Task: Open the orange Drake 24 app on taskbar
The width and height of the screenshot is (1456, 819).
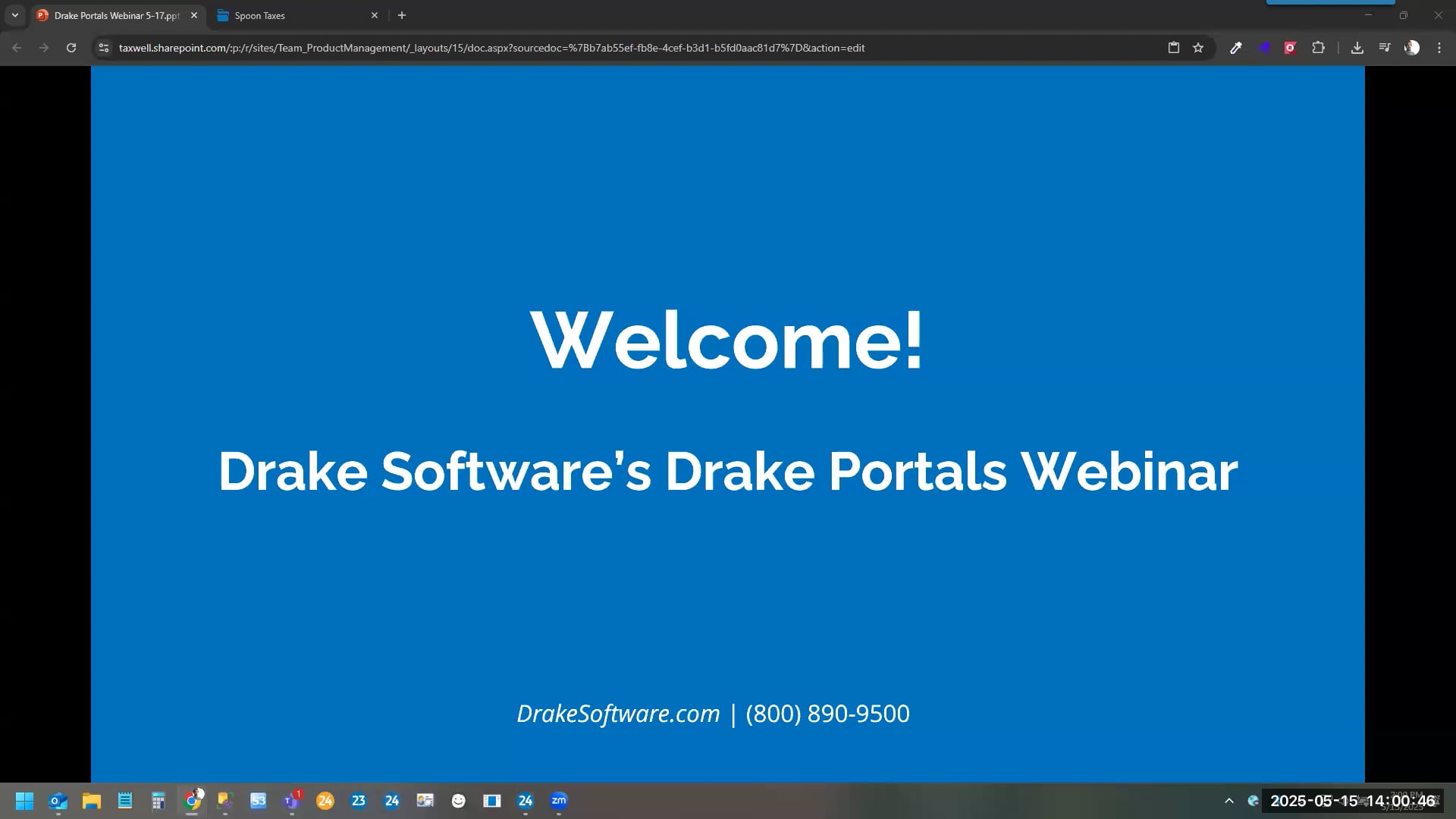Action: point(325,800)
